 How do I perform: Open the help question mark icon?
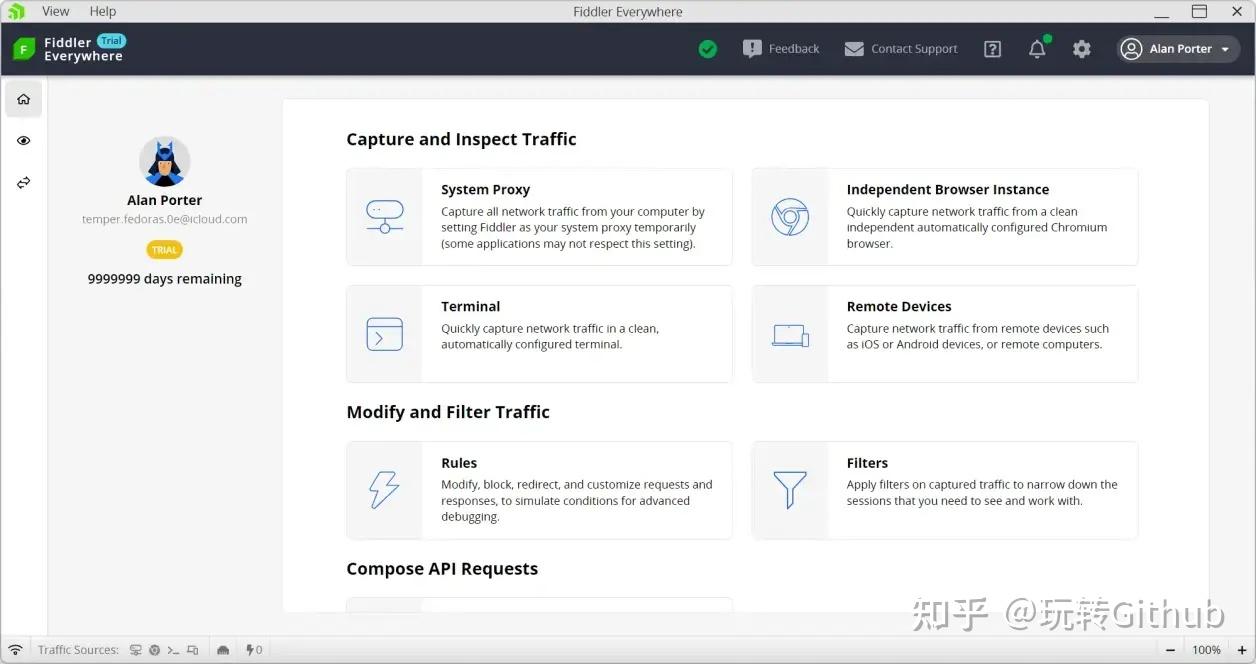tap(992, 49)
